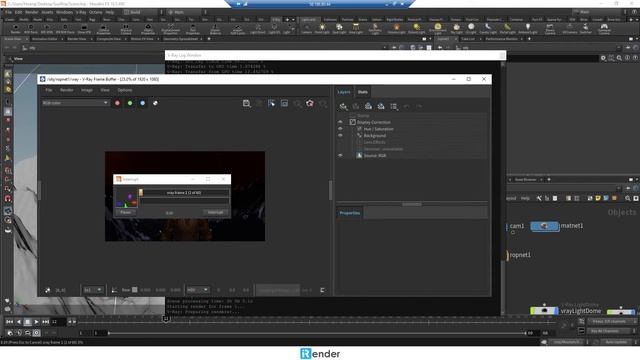Select the Lens Effects layer row
640x360 pixels.
pos(411,142)
